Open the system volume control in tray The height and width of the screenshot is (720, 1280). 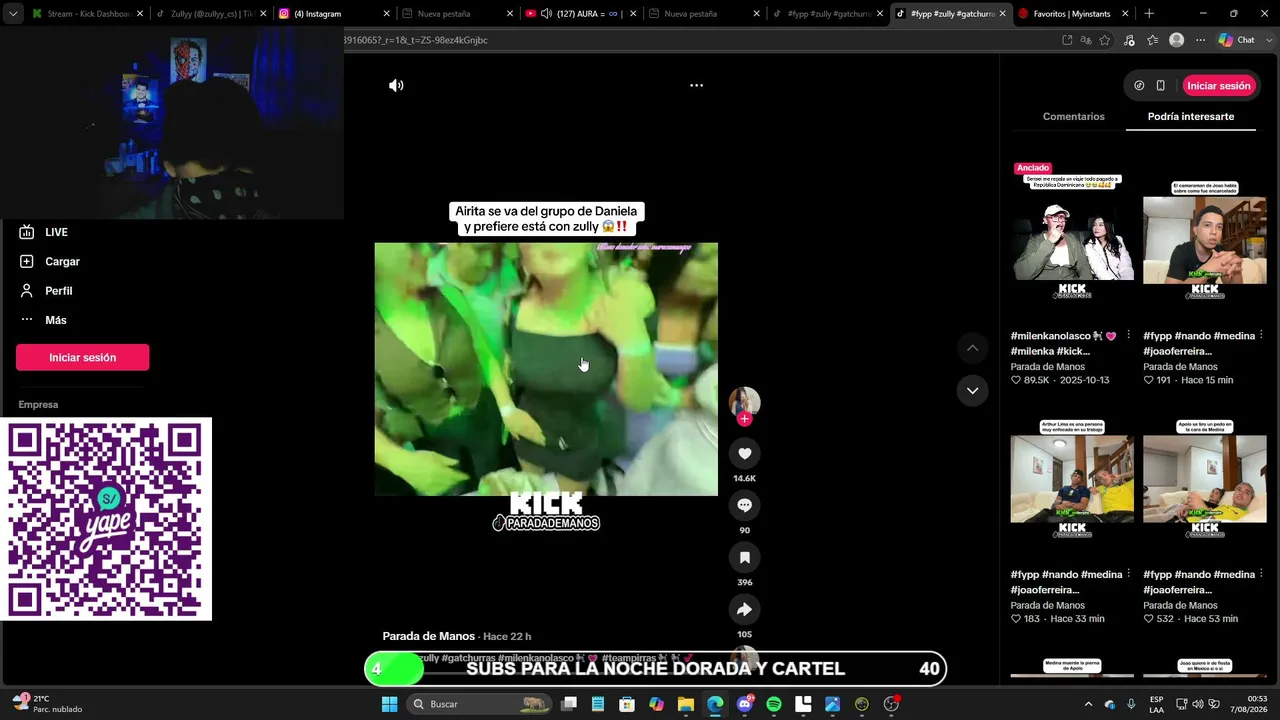[x=1198, y=704]
